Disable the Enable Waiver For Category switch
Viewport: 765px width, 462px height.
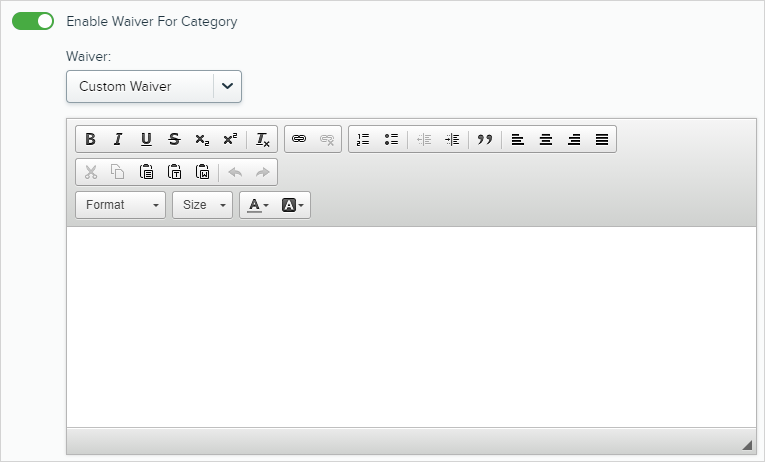(33, 20)
